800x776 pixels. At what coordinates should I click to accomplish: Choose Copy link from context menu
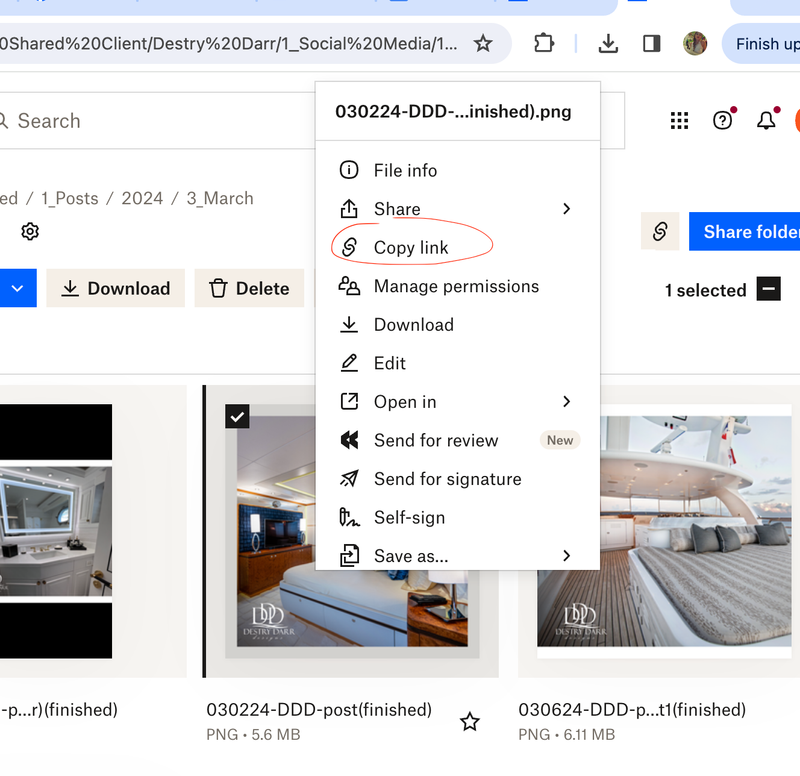(411, 248)
